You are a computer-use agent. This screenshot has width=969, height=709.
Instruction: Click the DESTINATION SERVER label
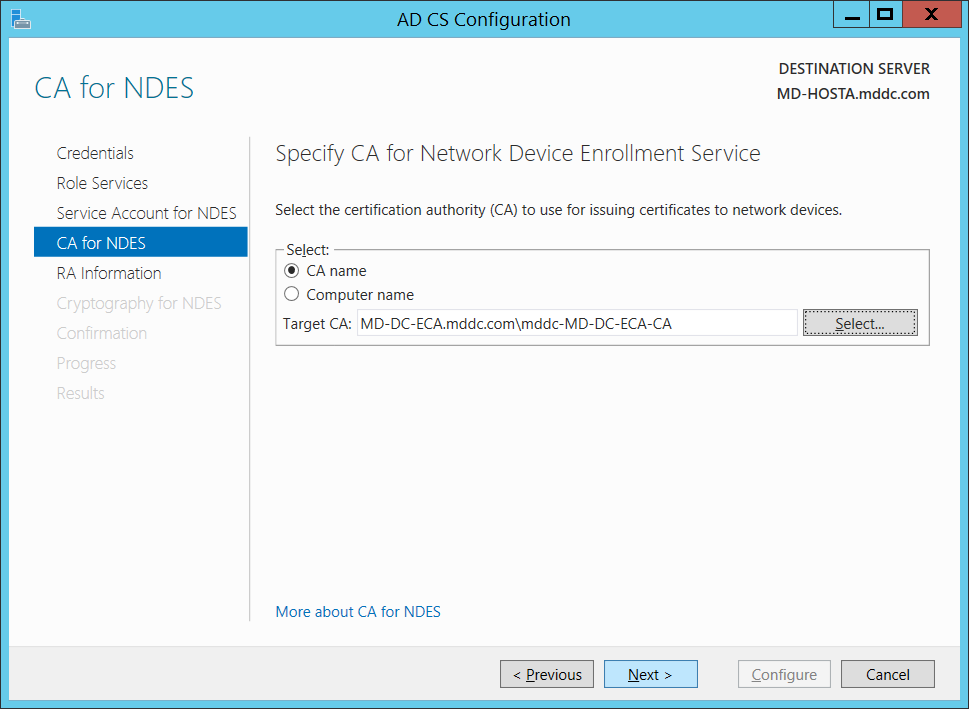coord(854,69)
